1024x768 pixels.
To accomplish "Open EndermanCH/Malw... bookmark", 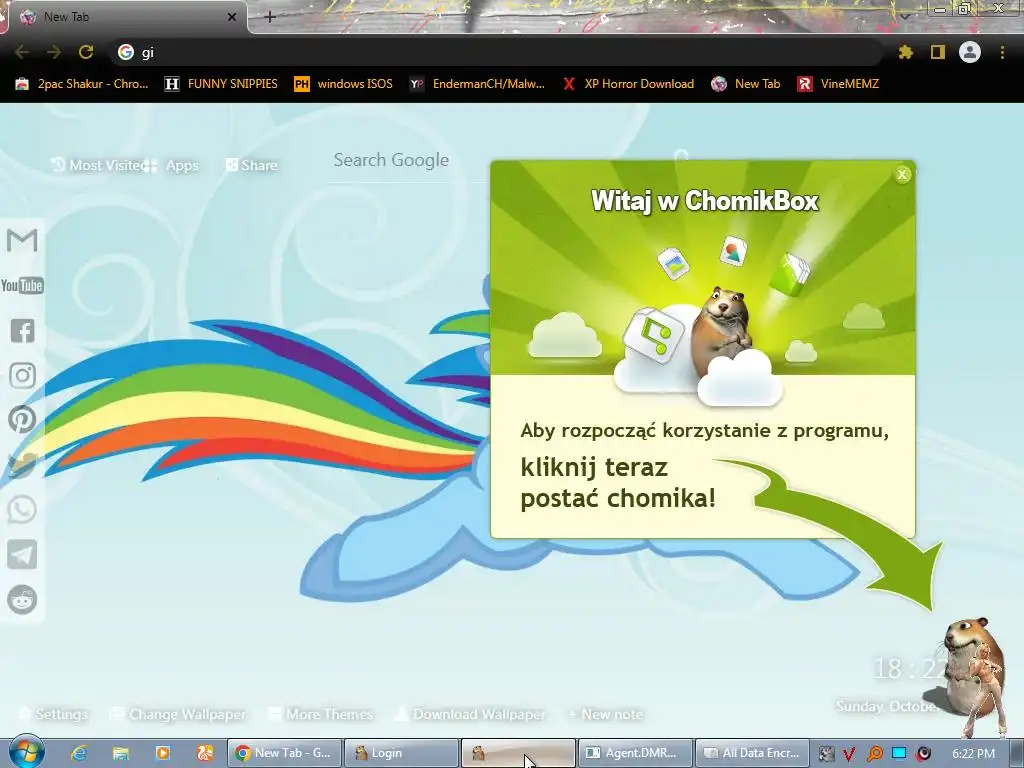I will (x=477, y=84).
